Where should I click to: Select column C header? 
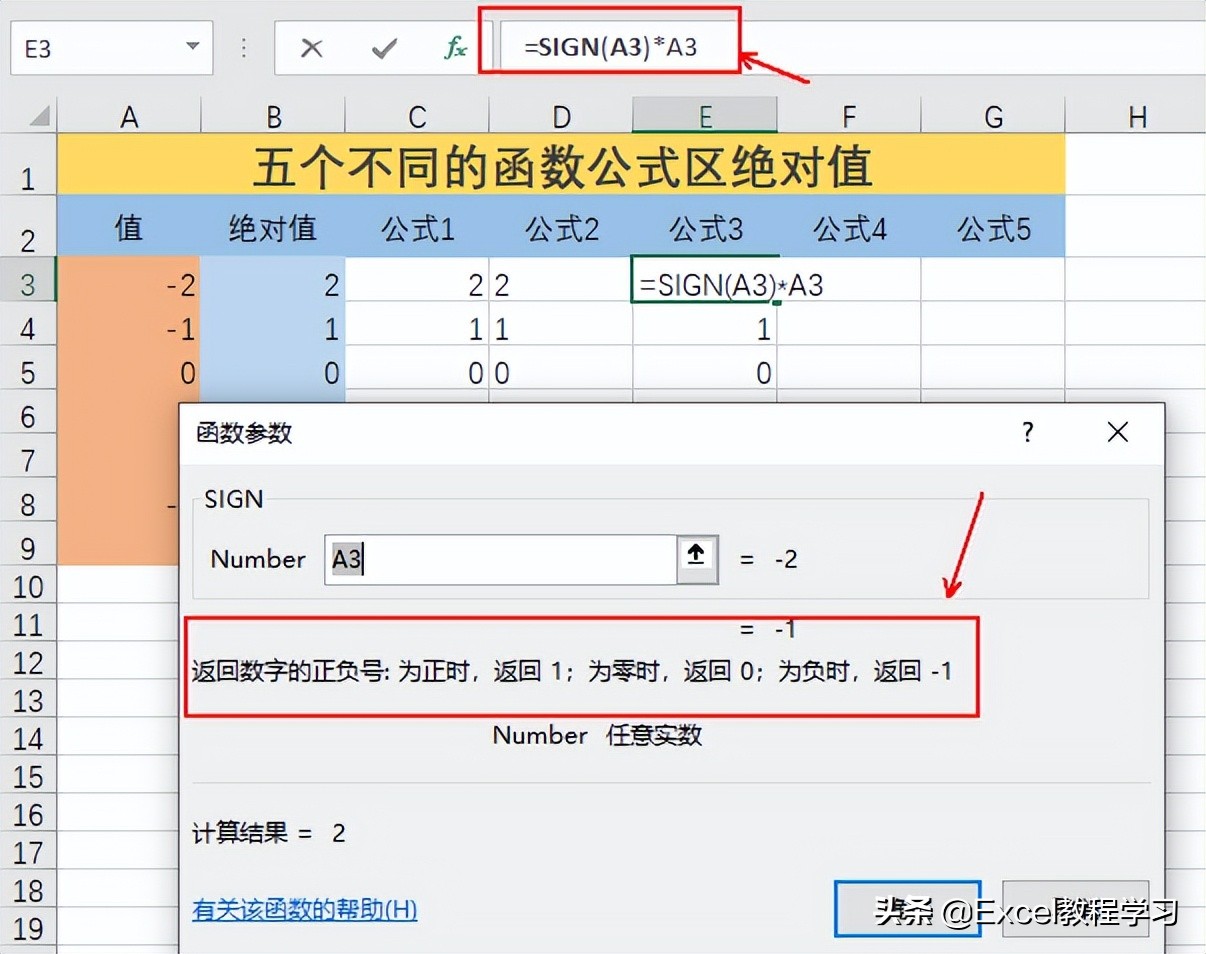point(417,117)
